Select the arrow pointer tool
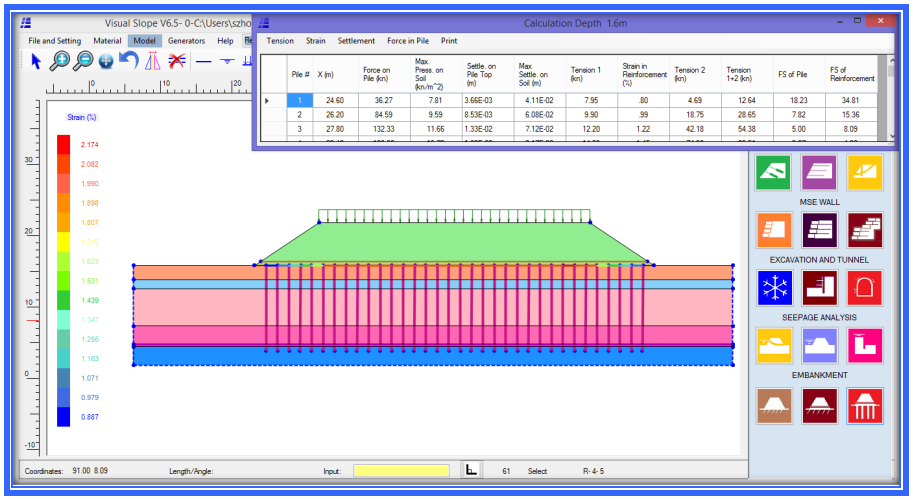The height and width of the screenshot is (500, 914). tap(36, 61)
